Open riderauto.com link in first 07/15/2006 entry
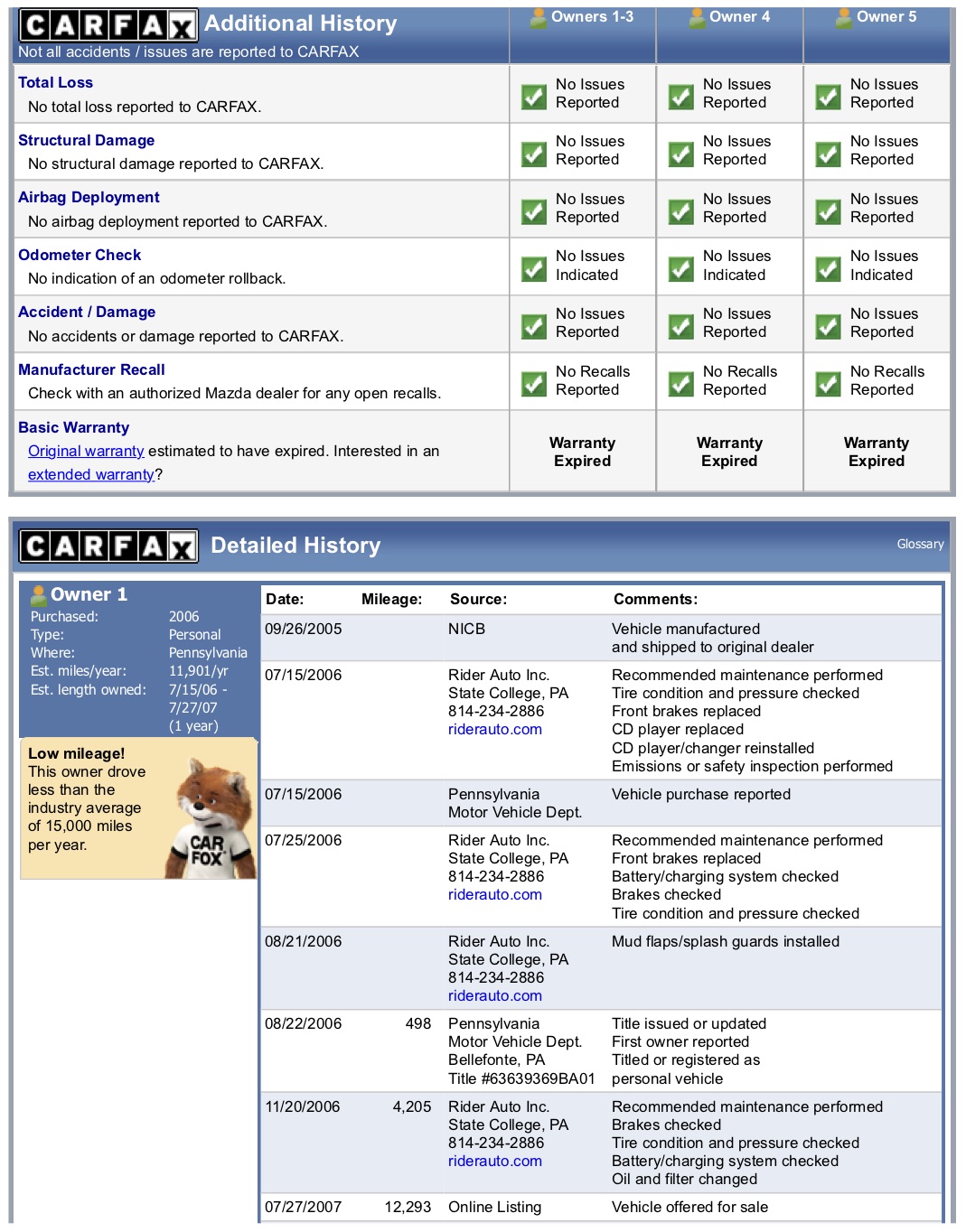The height and width of the screenshot is (1232, 966). pos(495,729)
